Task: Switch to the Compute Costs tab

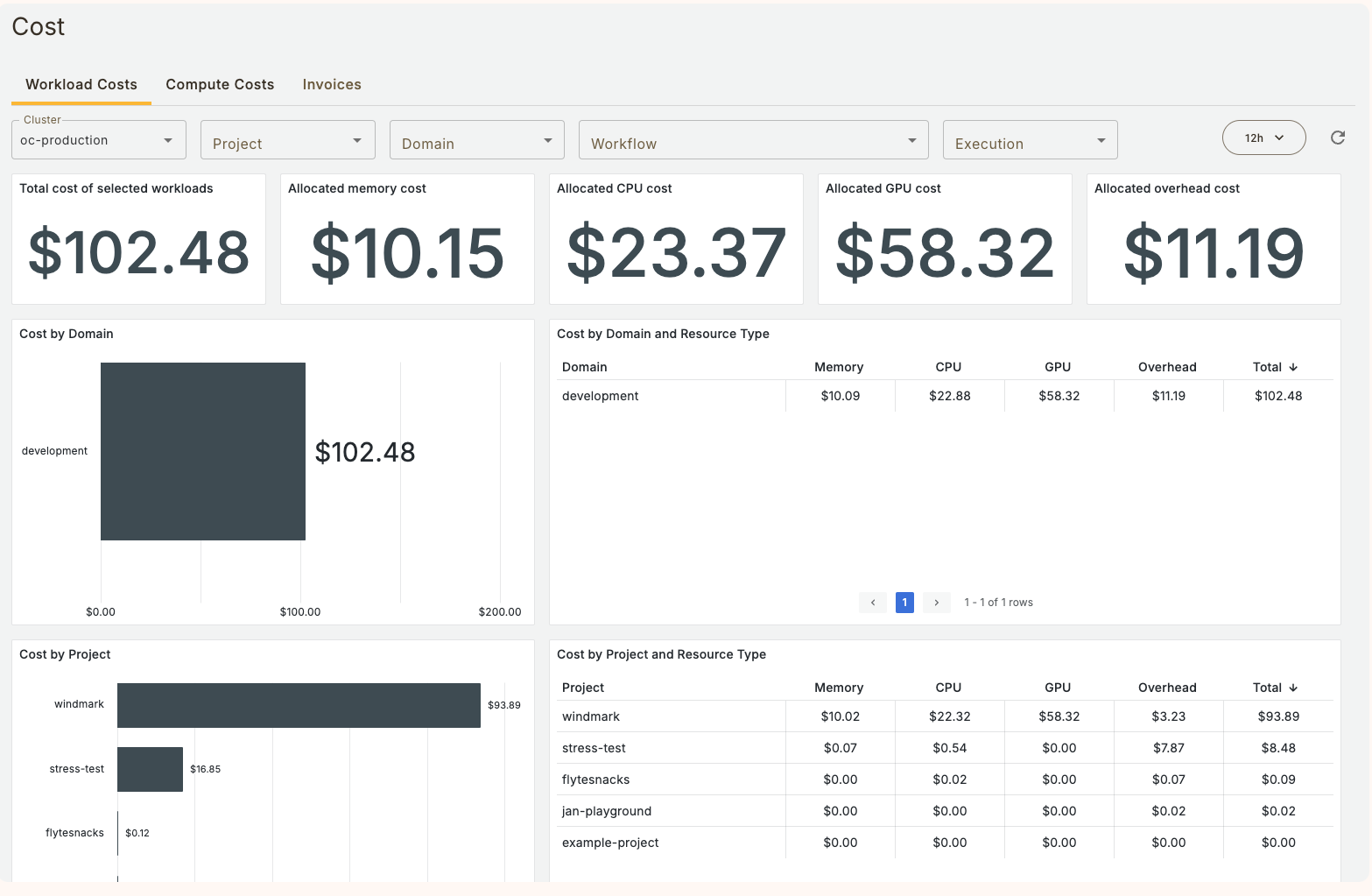Action: pyautogui.click(x=220, y=84)
